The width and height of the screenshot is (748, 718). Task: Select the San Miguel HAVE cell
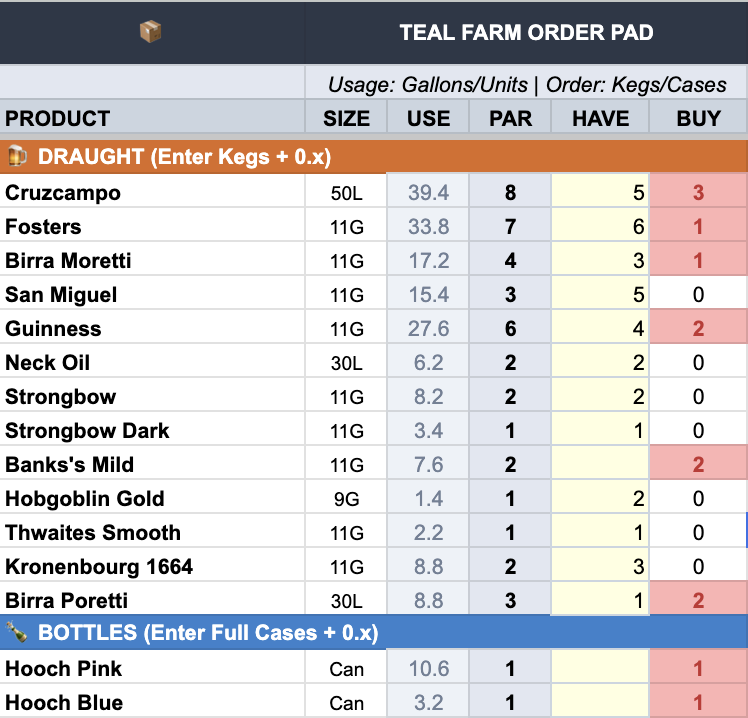pos(600,295)
